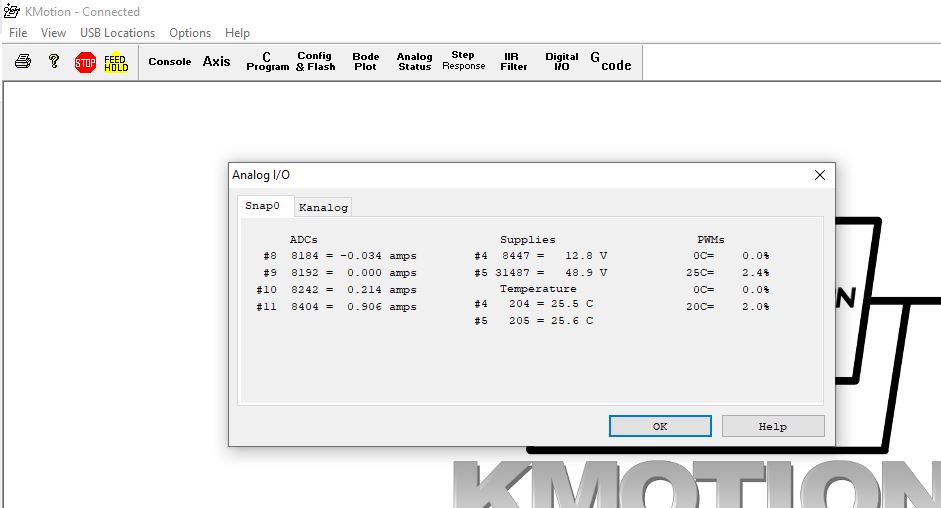Open help question mark icon

tap(54, 62)
